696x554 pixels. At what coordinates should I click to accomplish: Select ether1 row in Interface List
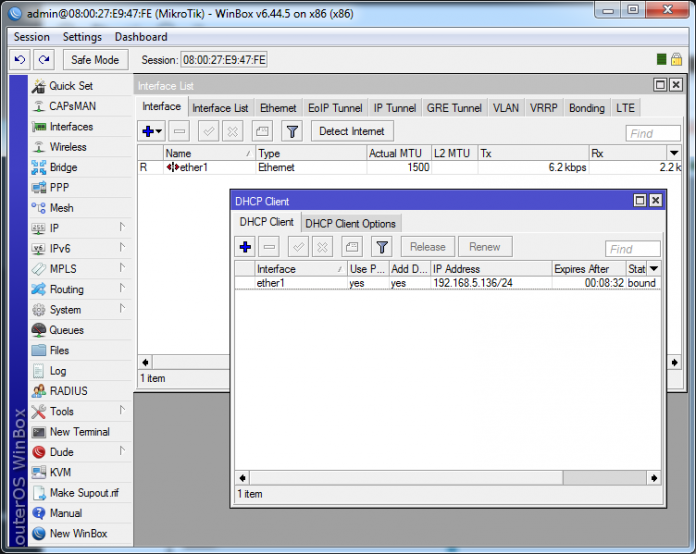[409, 167]
